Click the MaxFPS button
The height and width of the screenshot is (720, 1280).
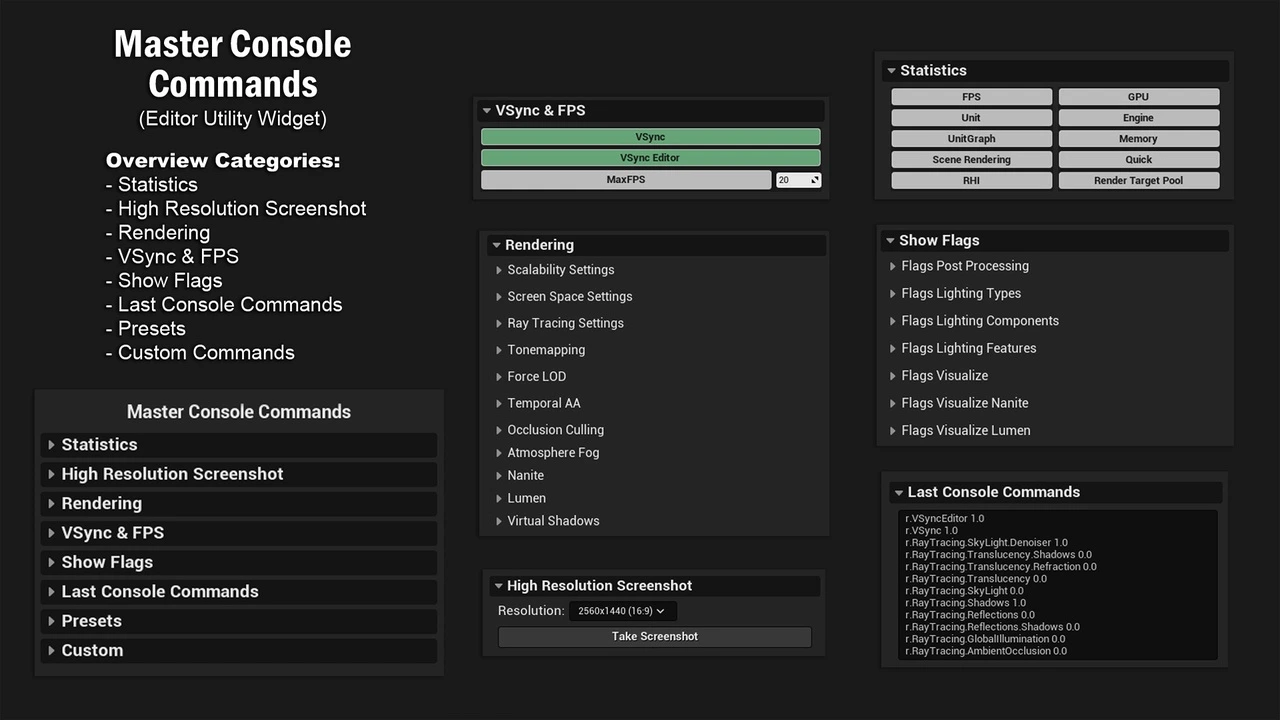coord(626,180)
